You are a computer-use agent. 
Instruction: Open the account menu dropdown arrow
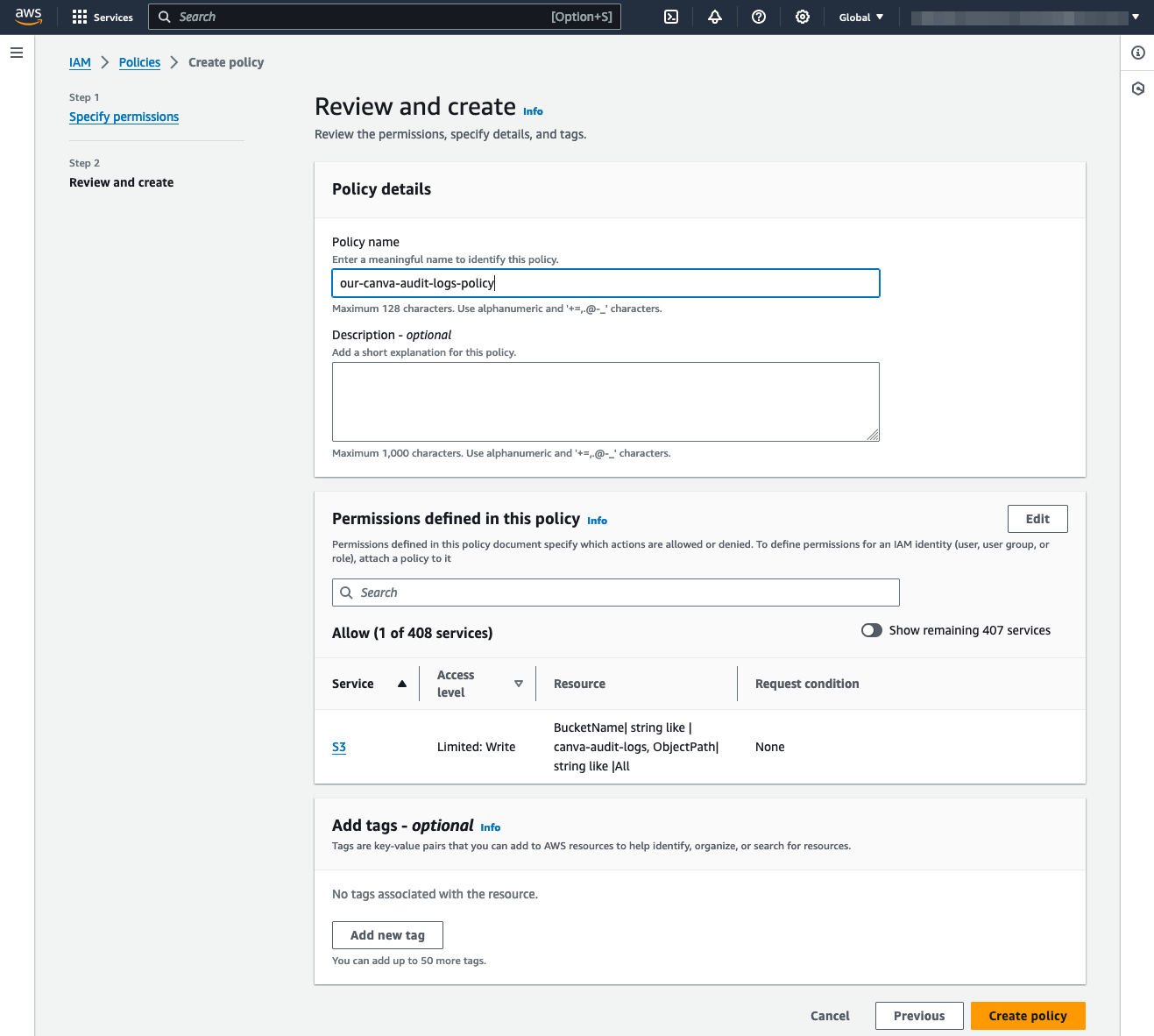(x=1136, y=17)
